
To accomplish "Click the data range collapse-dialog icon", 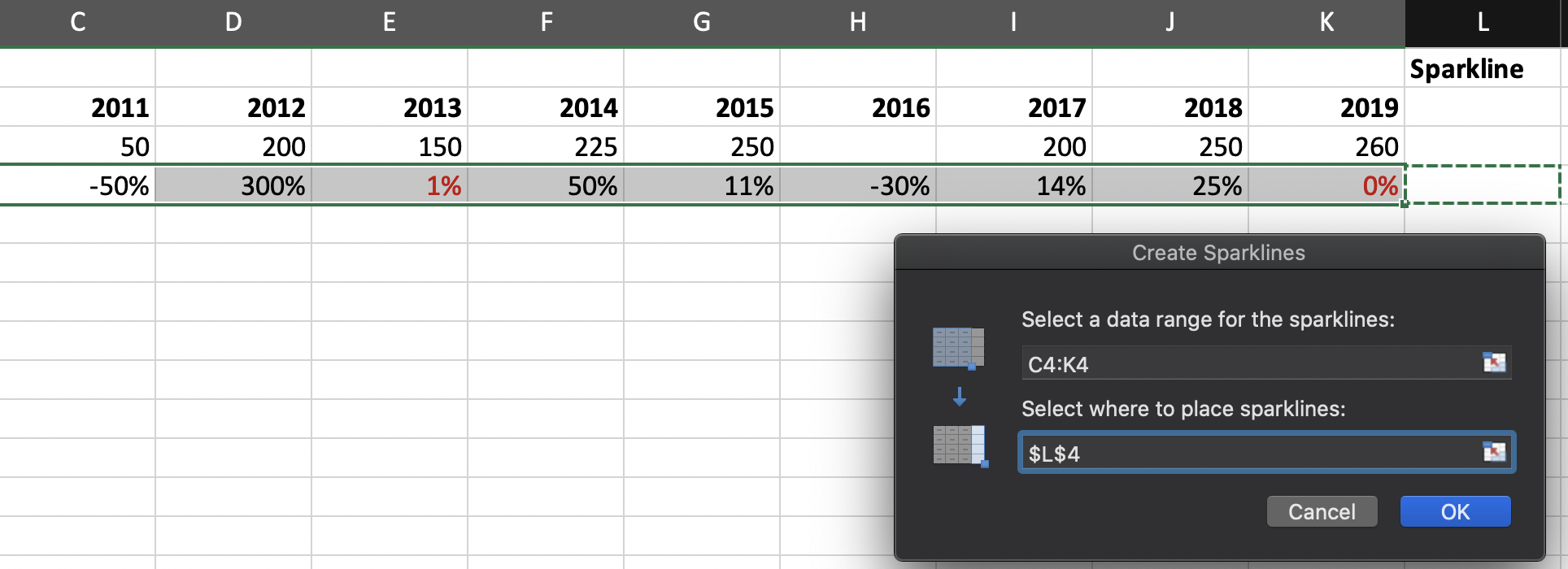I will [x=1494, y=363].
